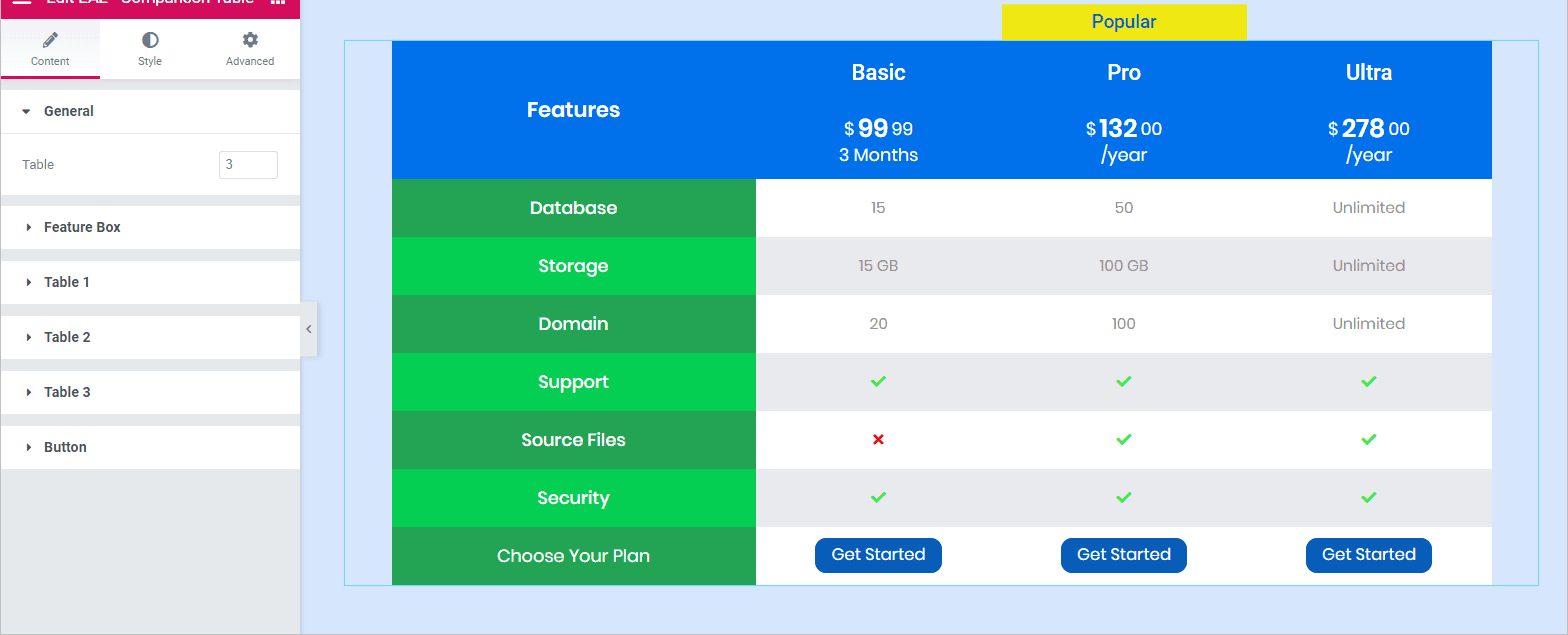
Task: Click Get Started under the Basic plan
Action: (878, 555)
